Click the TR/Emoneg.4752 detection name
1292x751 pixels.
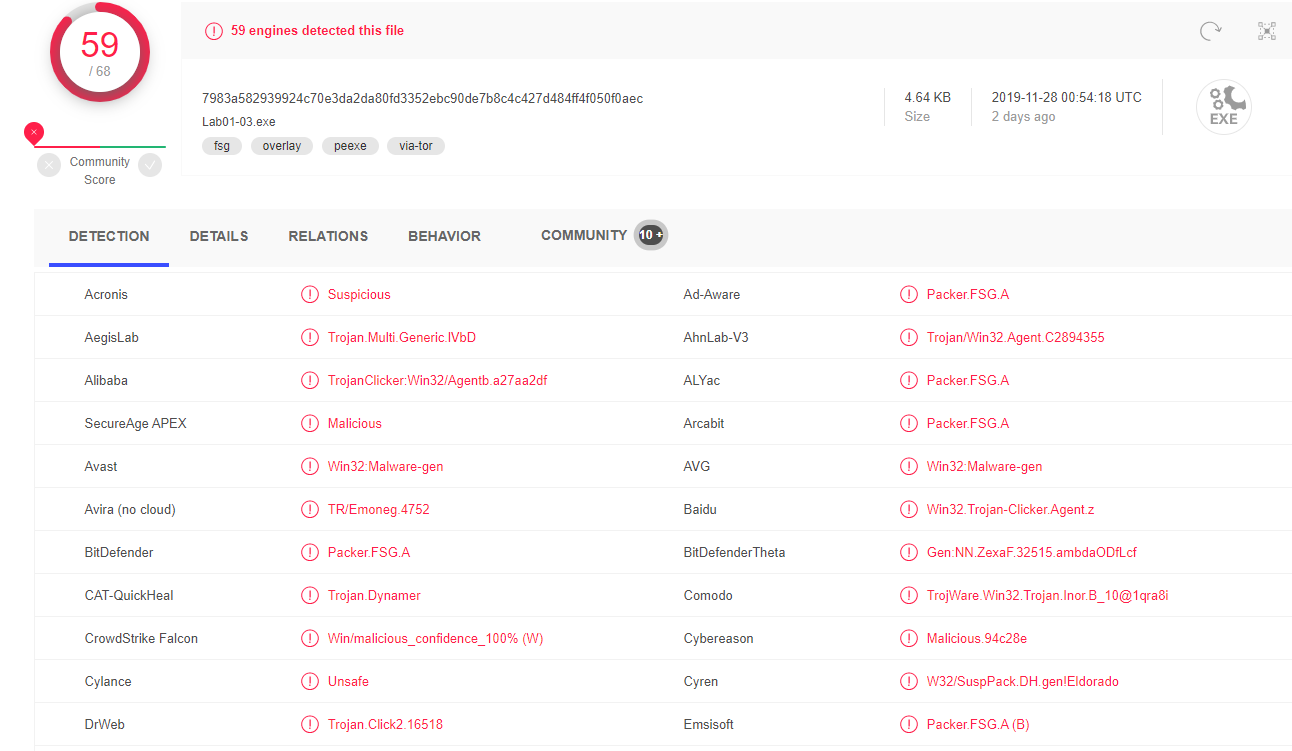[379, 509]
